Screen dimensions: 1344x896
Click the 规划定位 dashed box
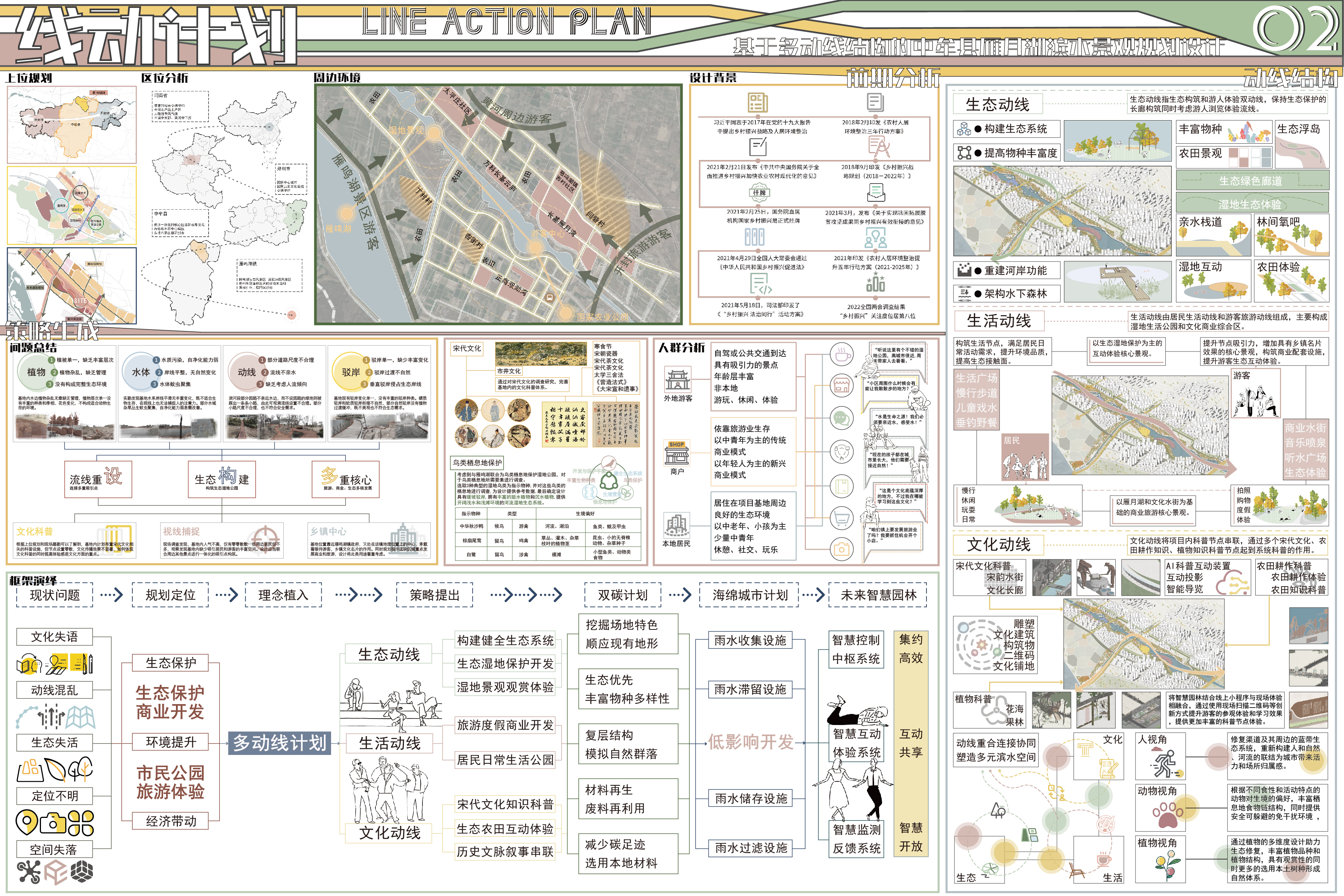[170, 595]
